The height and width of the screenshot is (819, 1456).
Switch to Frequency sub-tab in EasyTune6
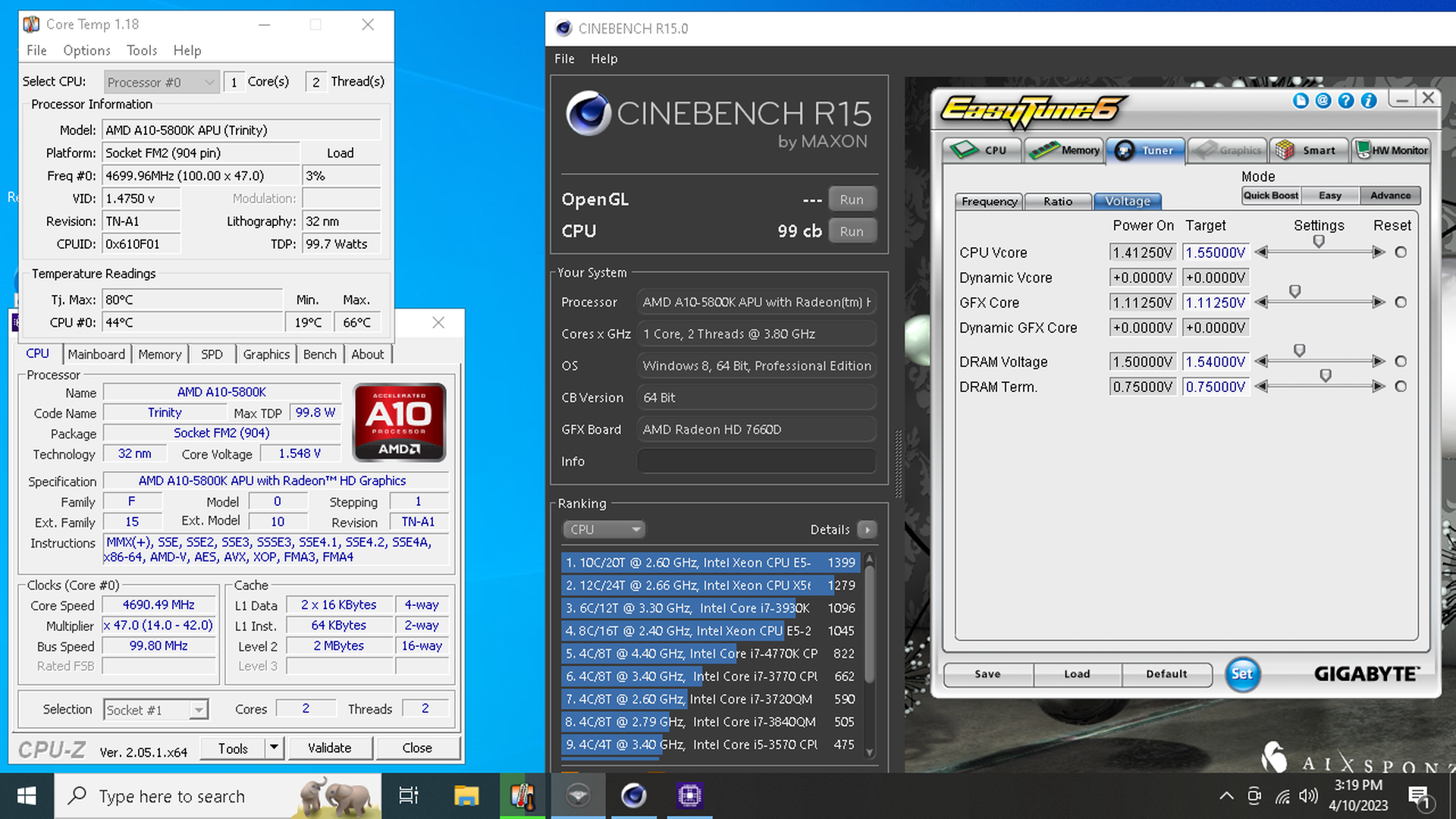989,201
